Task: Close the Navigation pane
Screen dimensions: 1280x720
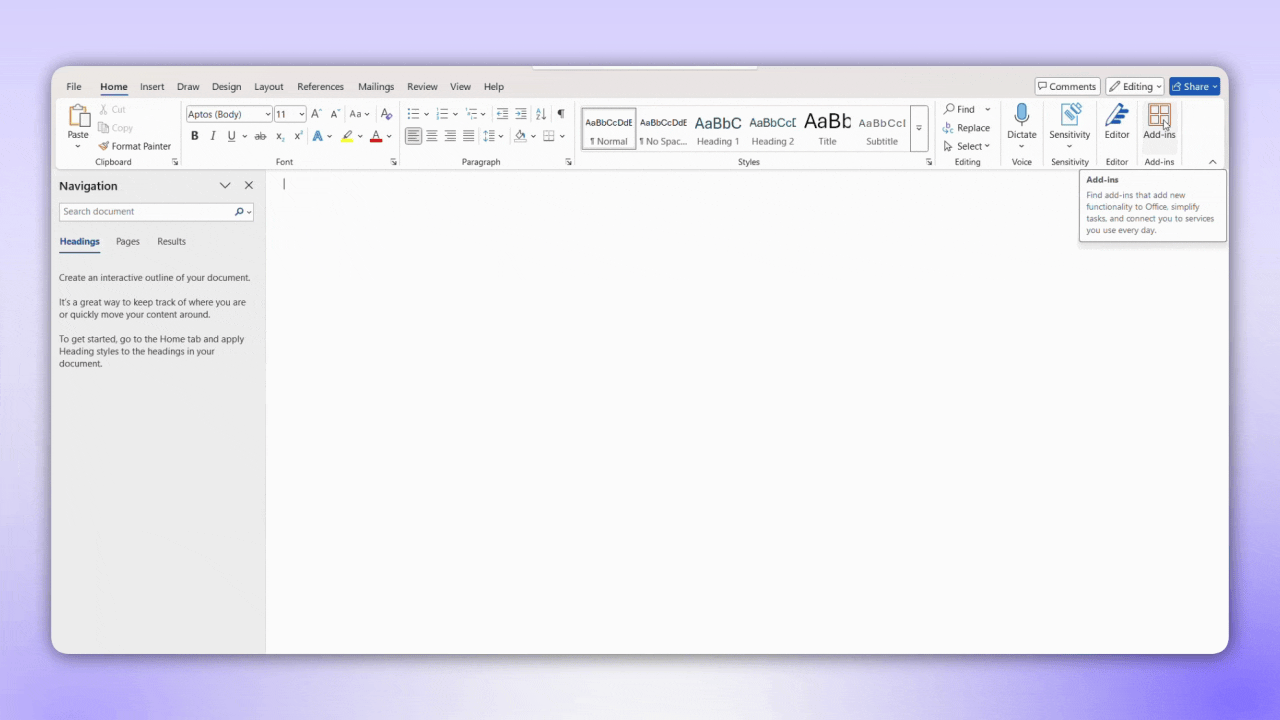Action: click(249, 186)
